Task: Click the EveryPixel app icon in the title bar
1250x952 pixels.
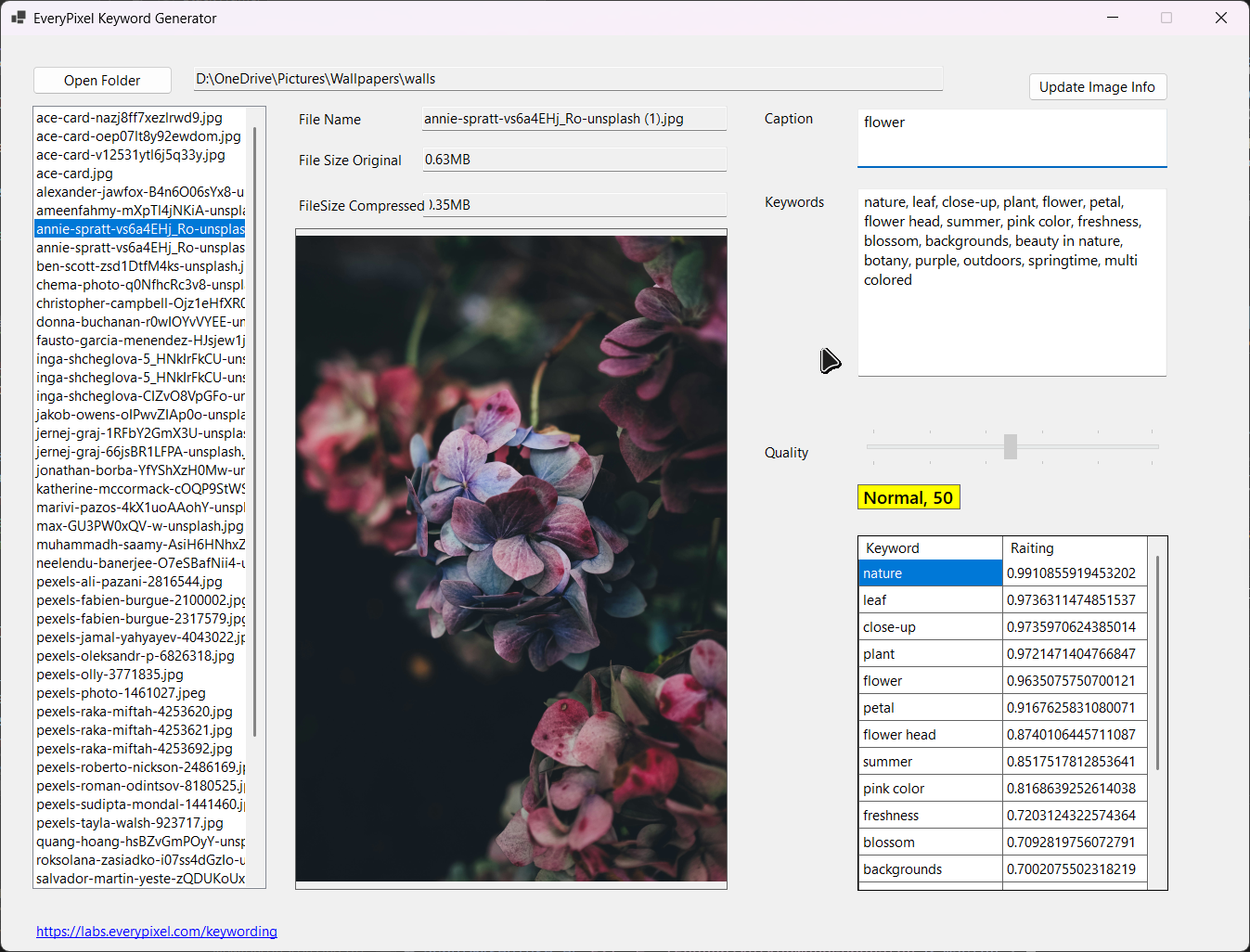Action: tap(19, 18)
